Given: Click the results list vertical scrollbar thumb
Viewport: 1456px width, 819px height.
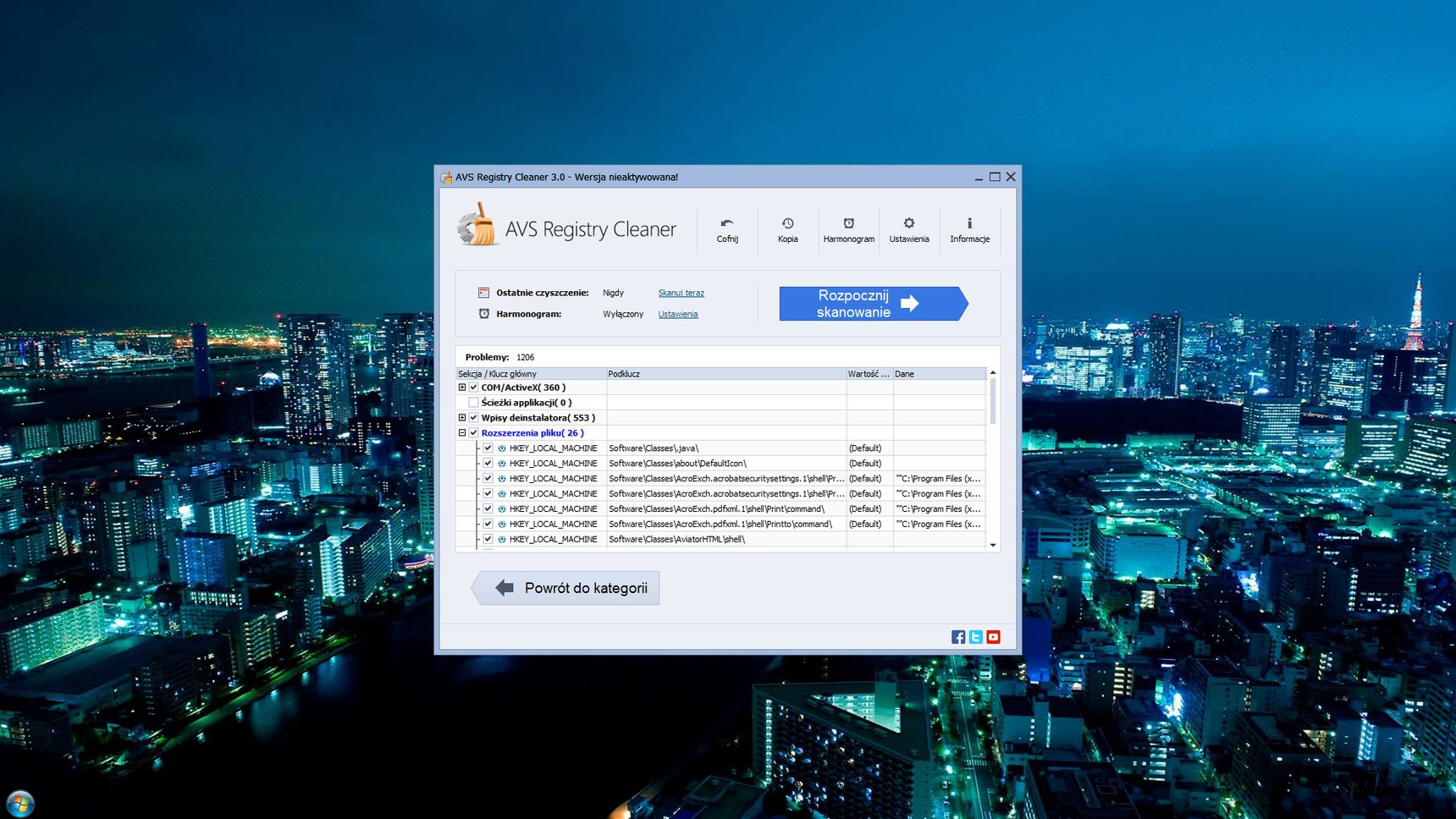Looking at the screenshot, I should (x=993, y=402).
